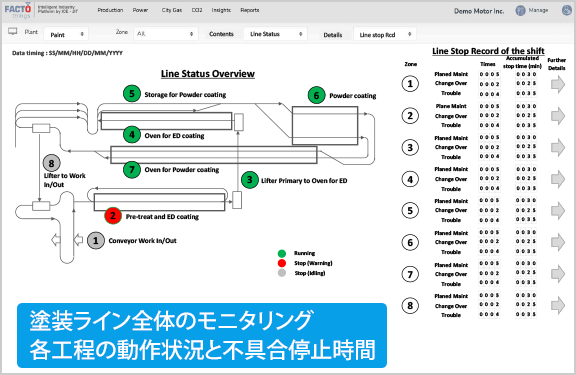Click the red Stop (Warning) legend dot
Image resolution: width=576 pixels, height=375 pixels.
282,263
